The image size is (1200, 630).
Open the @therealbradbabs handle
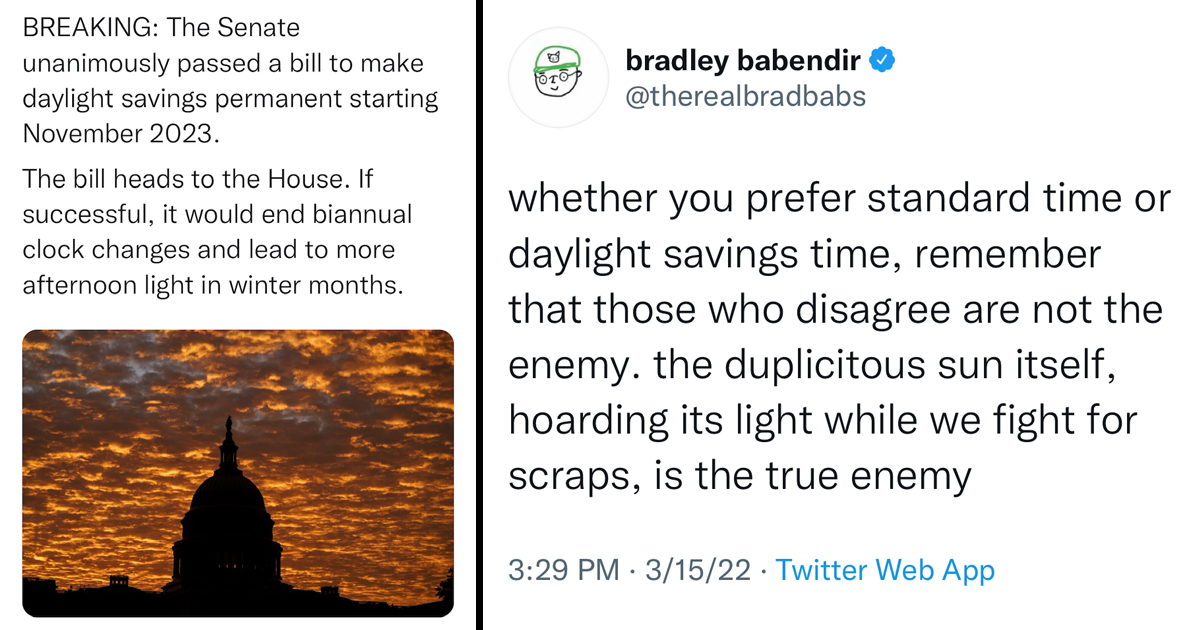click(745, 96)
